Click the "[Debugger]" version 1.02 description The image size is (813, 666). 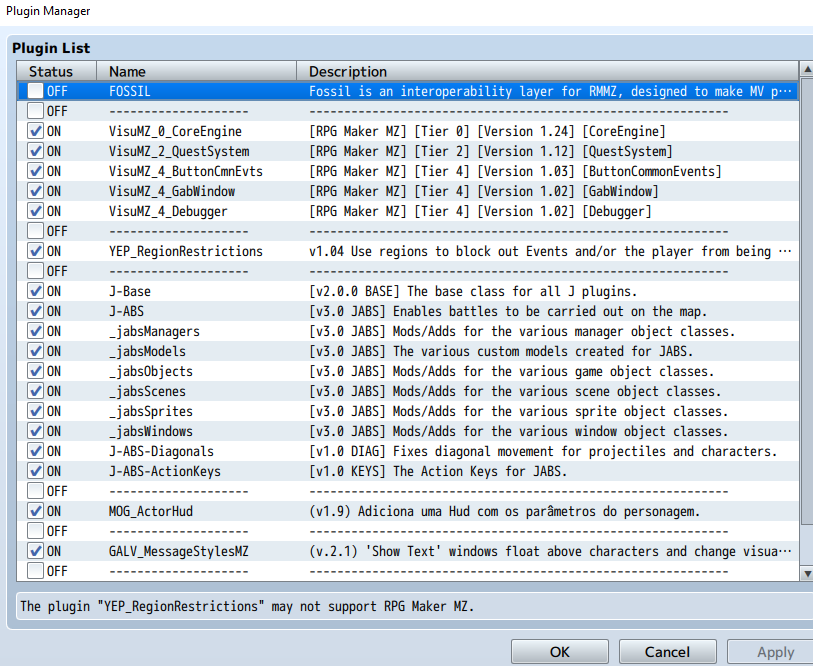tap(480, 211)
